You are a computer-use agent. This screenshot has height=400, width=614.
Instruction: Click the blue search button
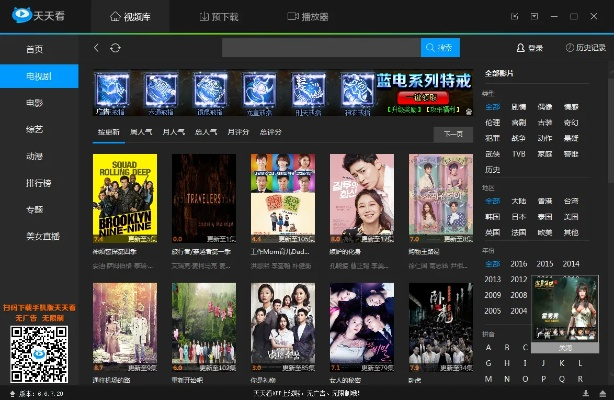(440, 48)
